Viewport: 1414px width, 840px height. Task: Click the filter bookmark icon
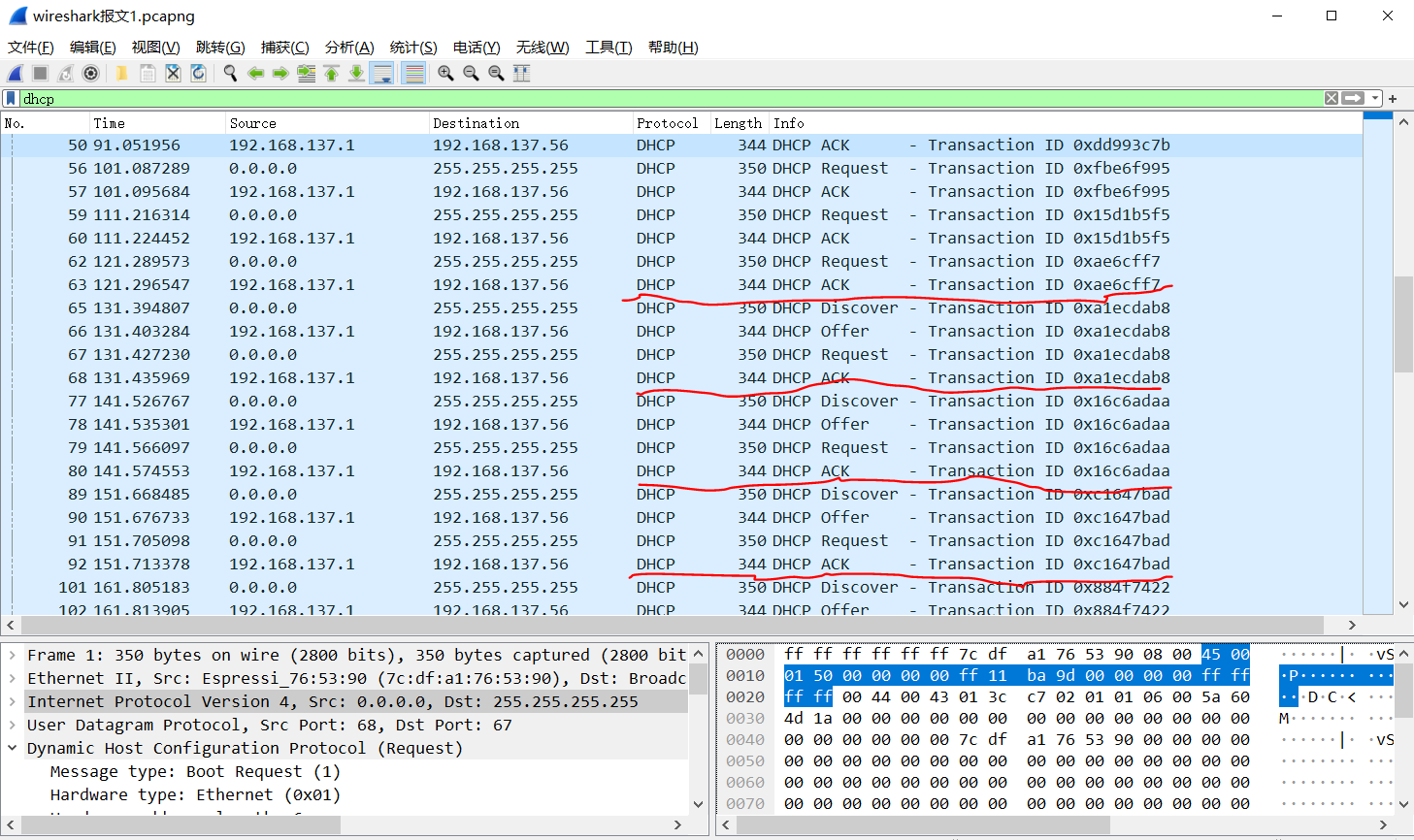(11, 98)
